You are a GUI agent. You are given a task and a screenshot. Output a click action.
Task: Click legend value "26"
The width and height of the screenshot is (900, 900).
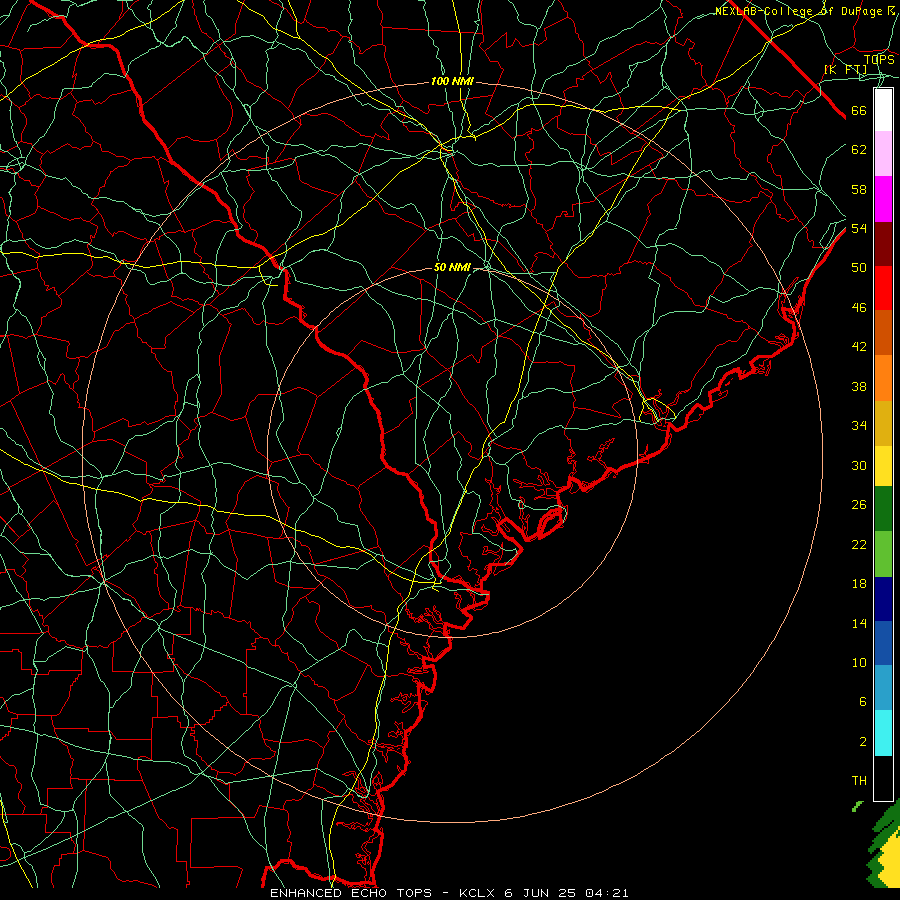(x=859, y=505)
